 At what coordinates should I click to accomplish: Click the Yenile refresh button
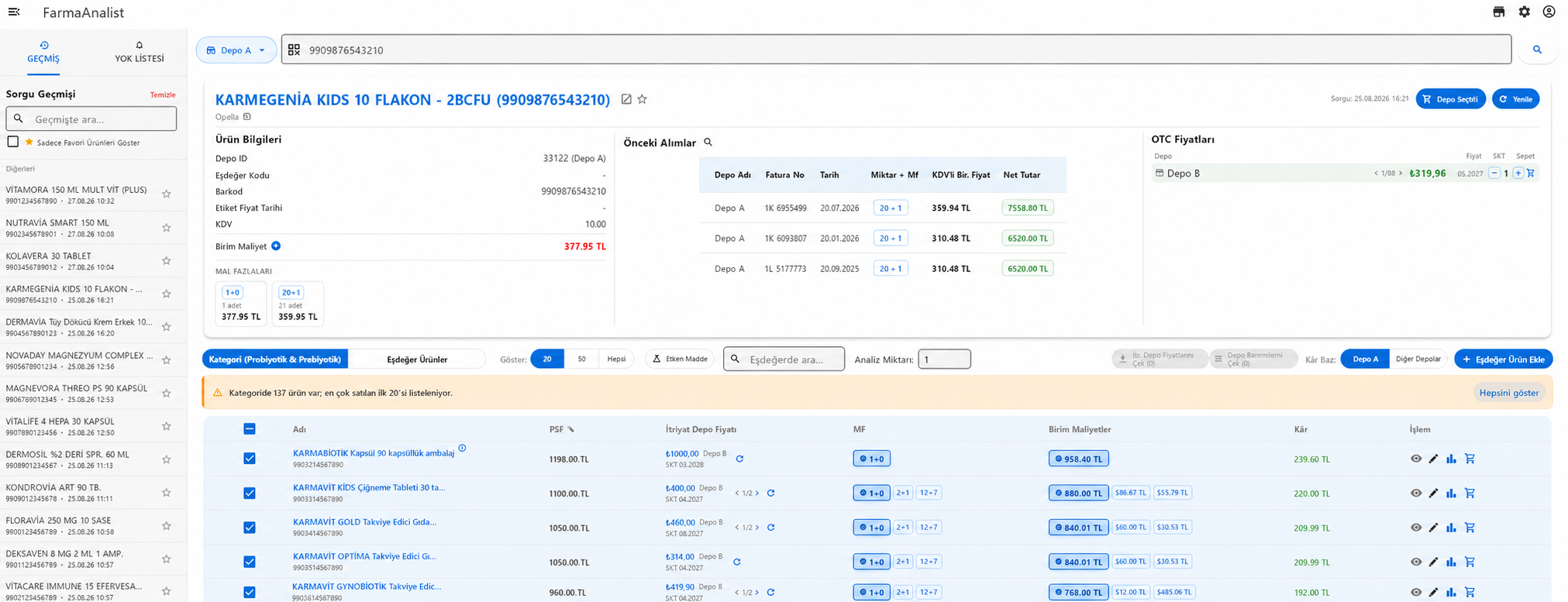1515,99
